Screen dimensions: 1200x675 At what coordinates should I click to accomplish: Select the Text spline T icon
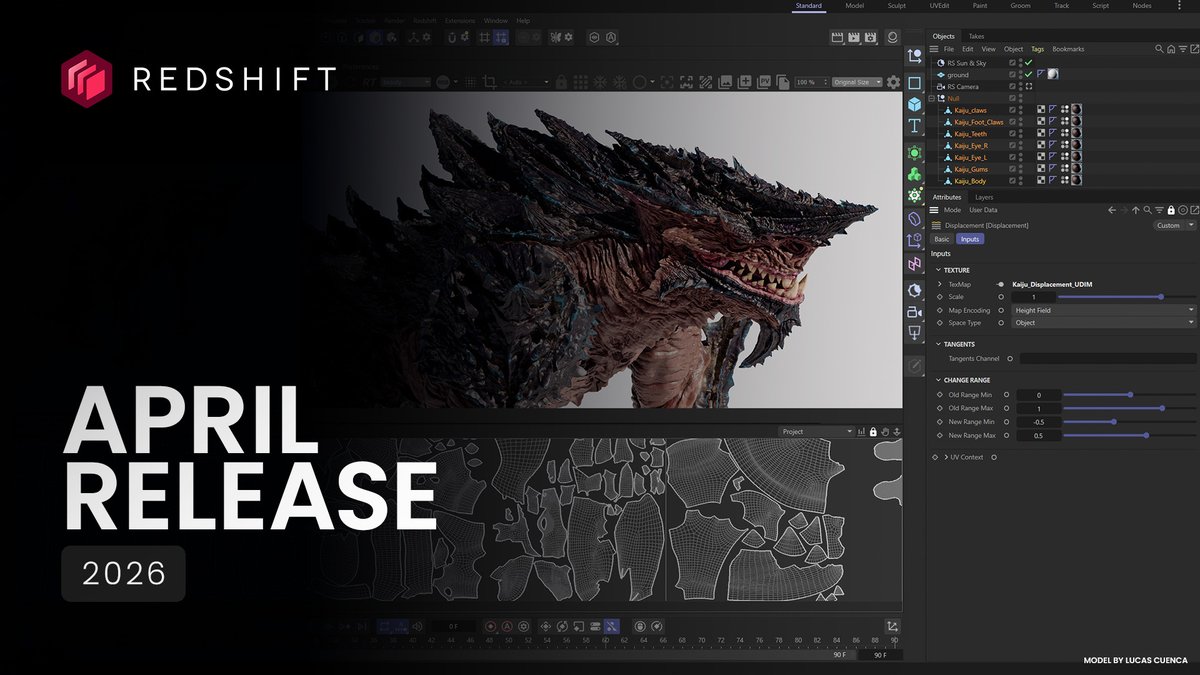914,126
